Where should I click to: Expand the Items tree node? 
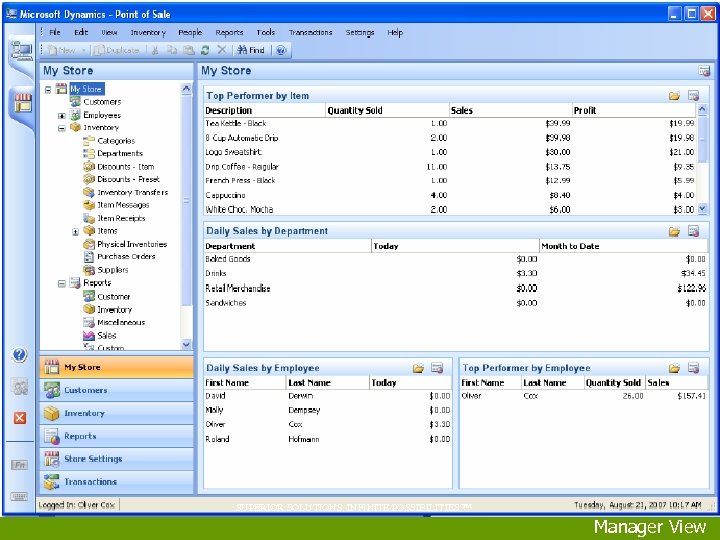[75, 232]
